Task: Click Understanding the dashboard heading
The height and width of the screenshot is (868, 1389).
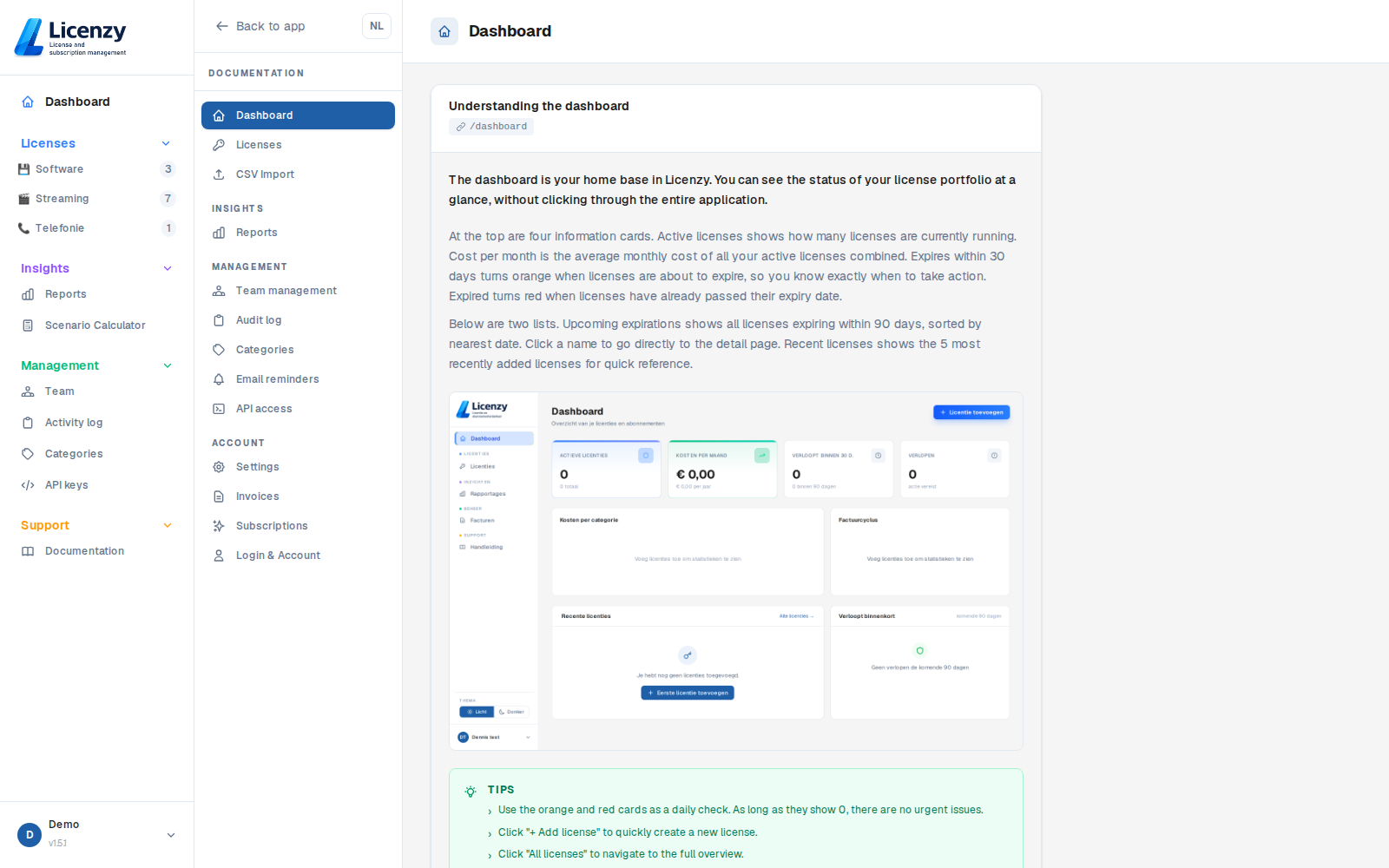Action: 539,106
